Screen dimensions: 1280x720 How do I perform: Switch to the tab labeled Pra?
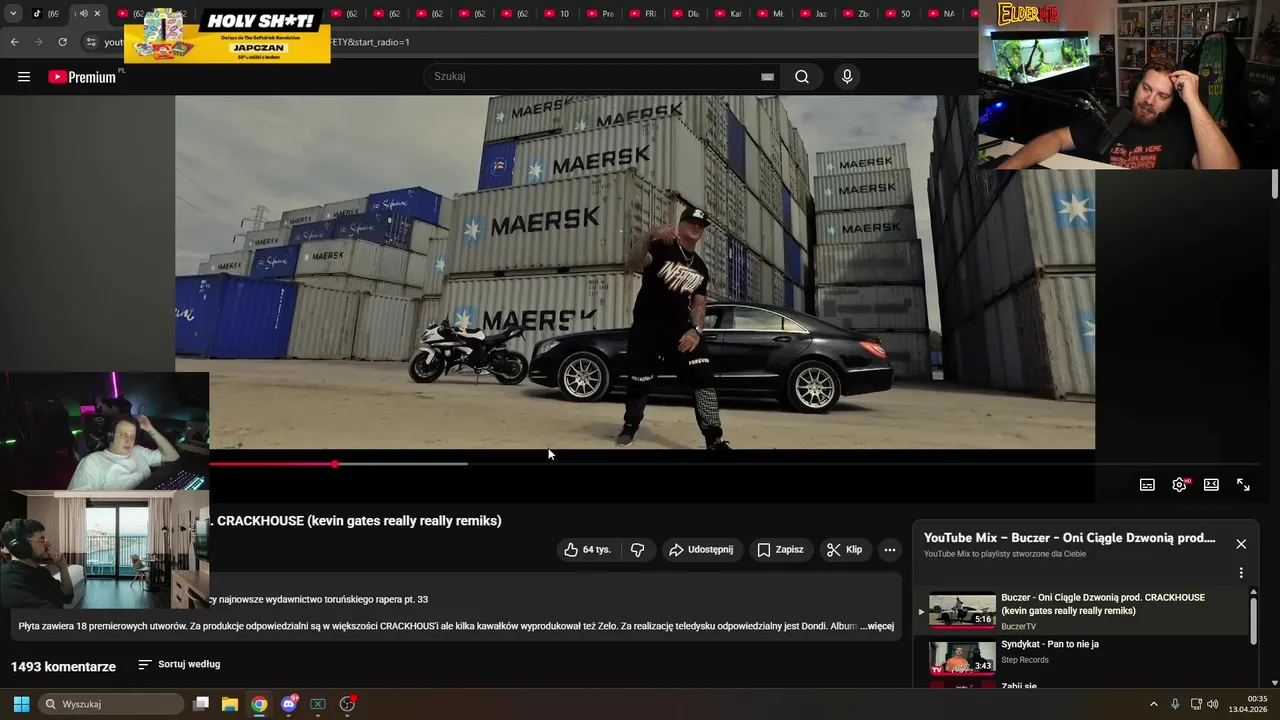[x=600, y=14]
